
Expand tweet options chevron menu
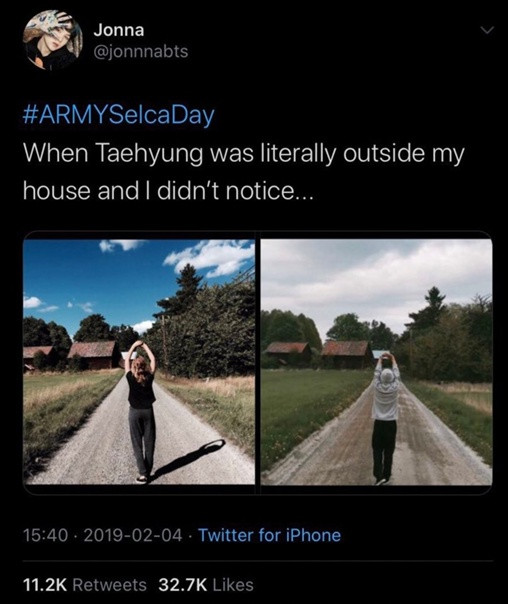[488, 30]
